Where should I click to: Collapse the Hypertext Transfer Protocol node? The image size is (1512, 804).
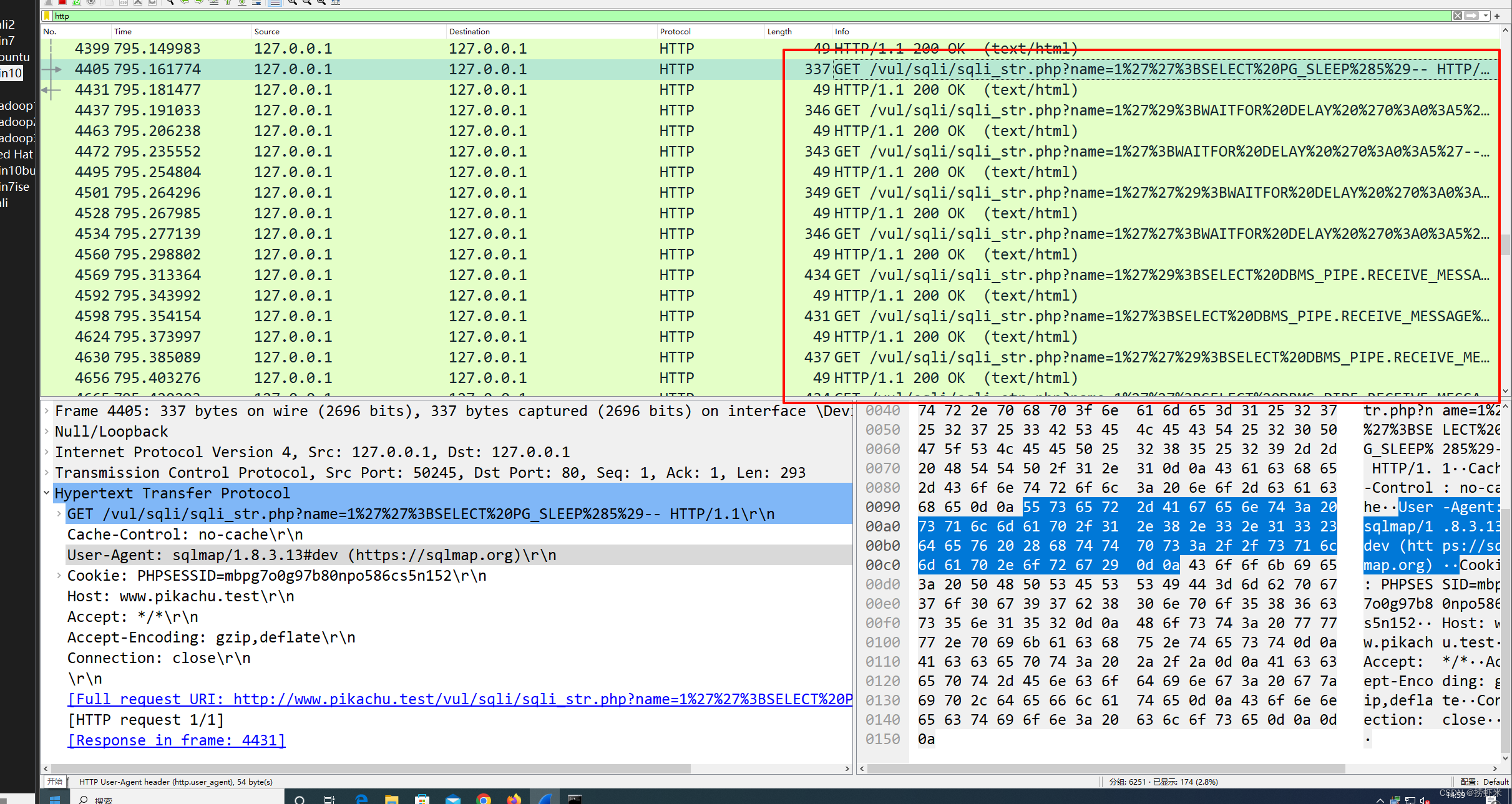[x=47, y=493]
